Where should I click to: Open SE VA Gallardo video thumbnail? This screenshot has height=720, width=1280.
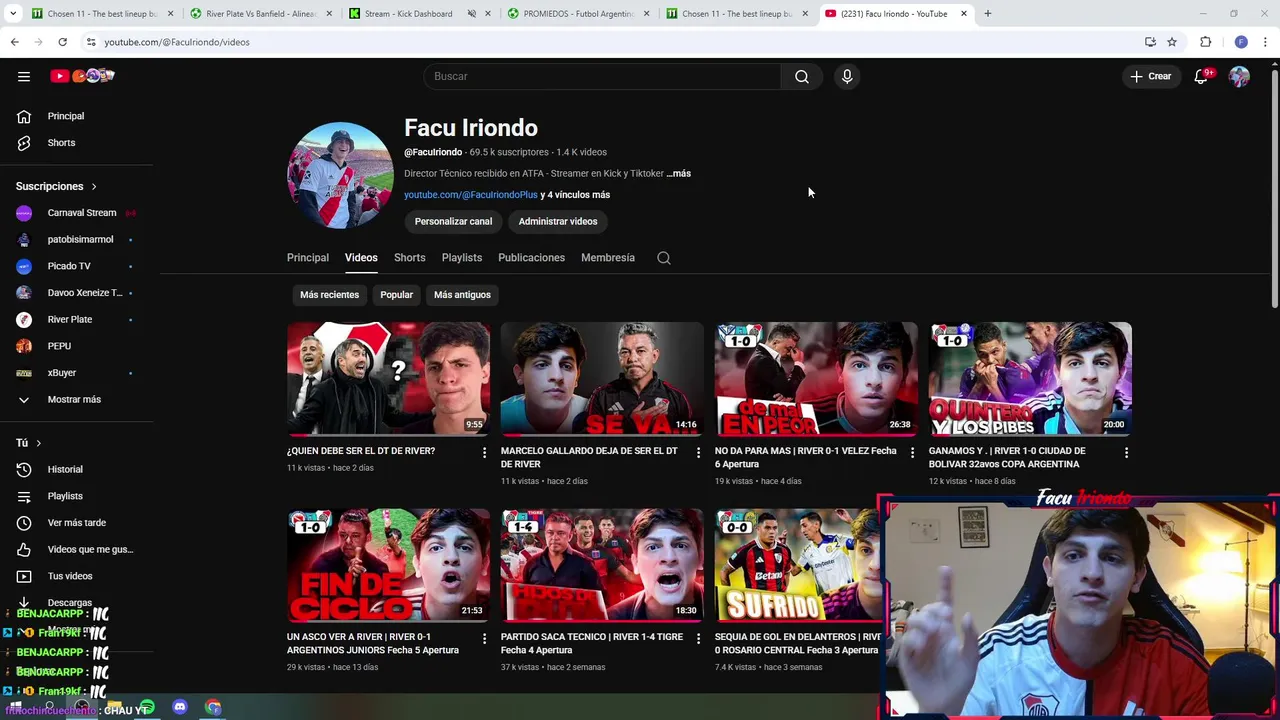[602, 379]
